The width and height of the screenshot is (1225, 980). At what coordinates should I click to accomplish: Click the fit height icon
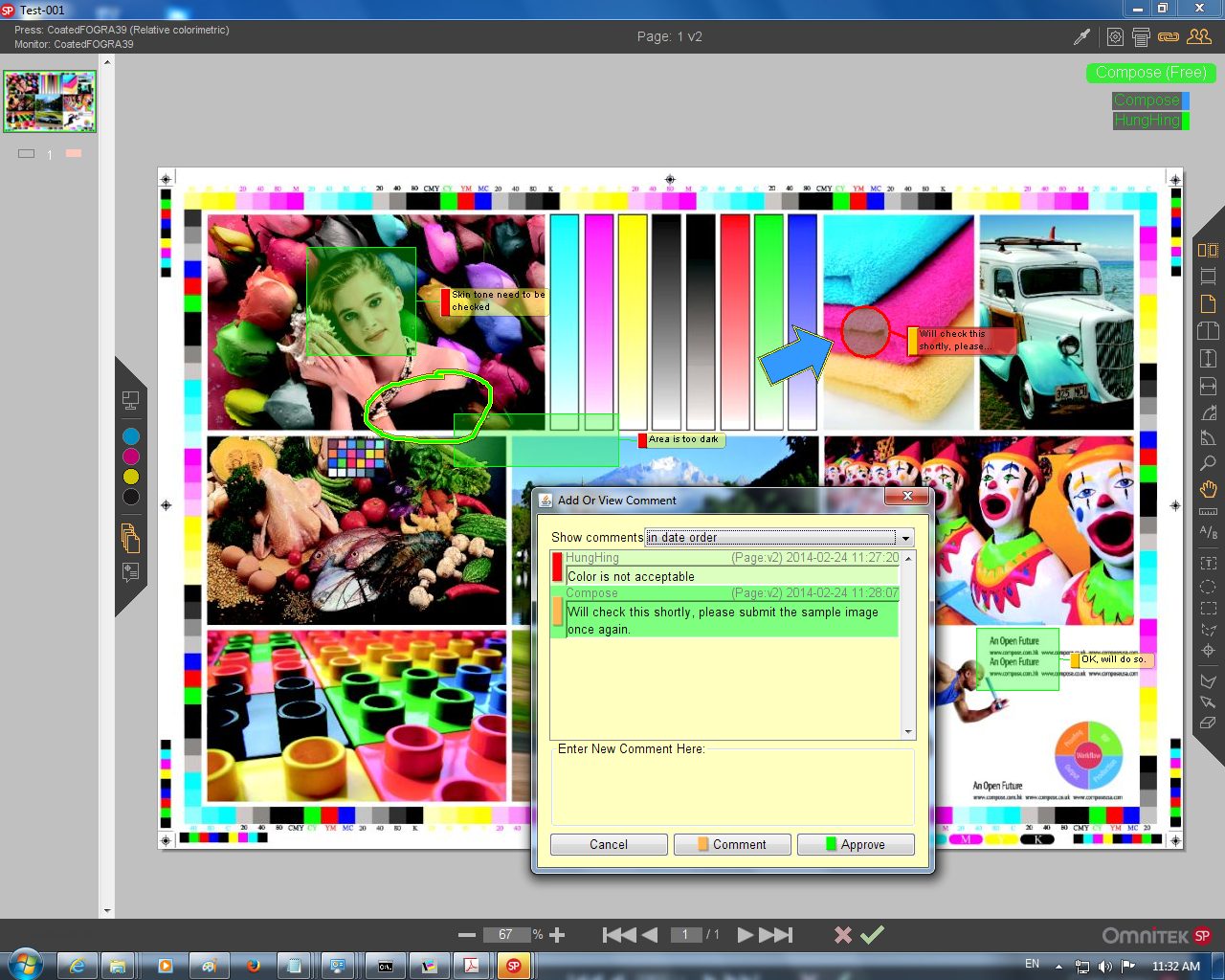[x=1208, y=358]
